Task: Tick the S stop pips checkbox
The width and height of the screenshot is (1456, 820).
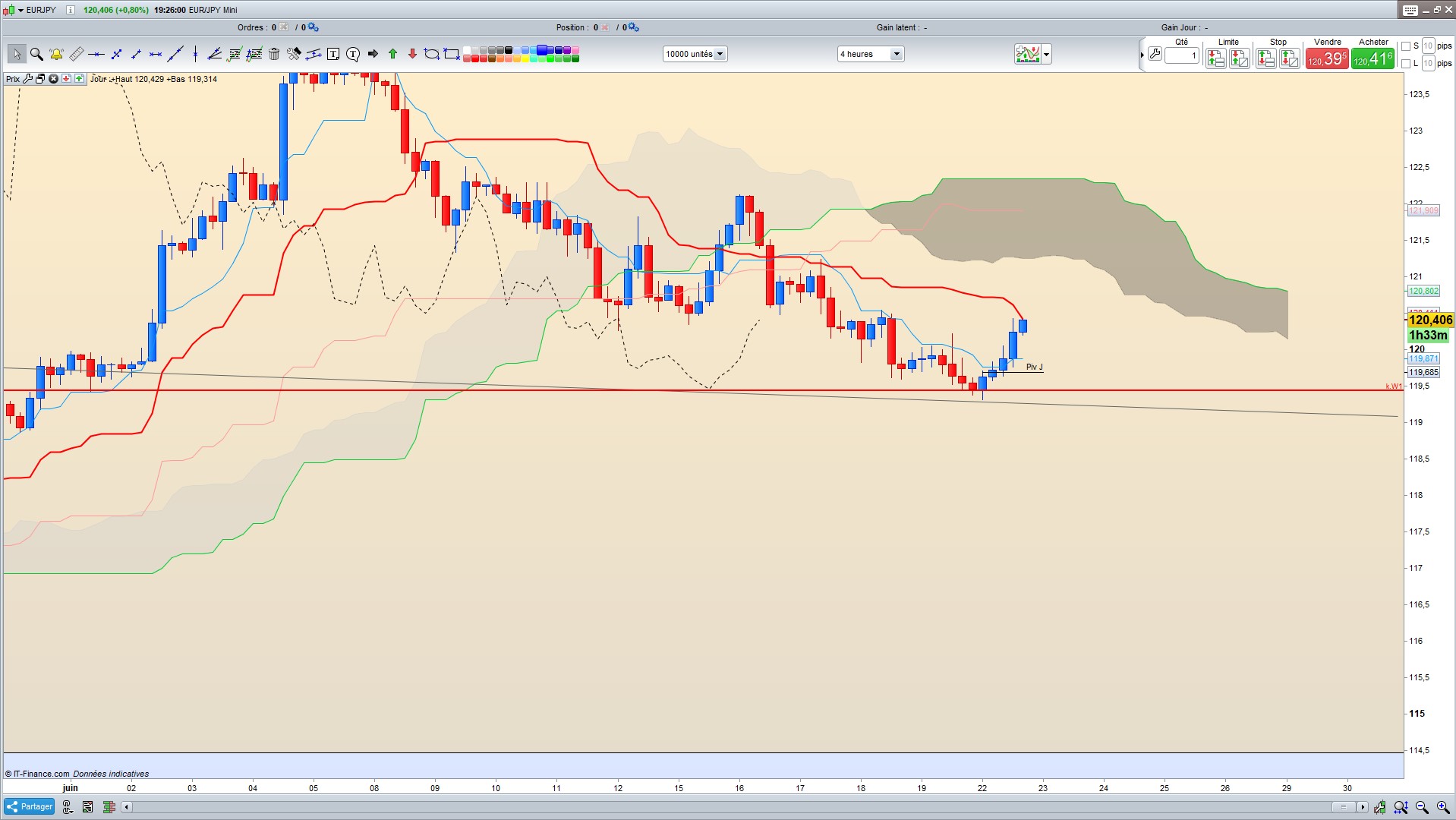Action: click(1406, 46)
